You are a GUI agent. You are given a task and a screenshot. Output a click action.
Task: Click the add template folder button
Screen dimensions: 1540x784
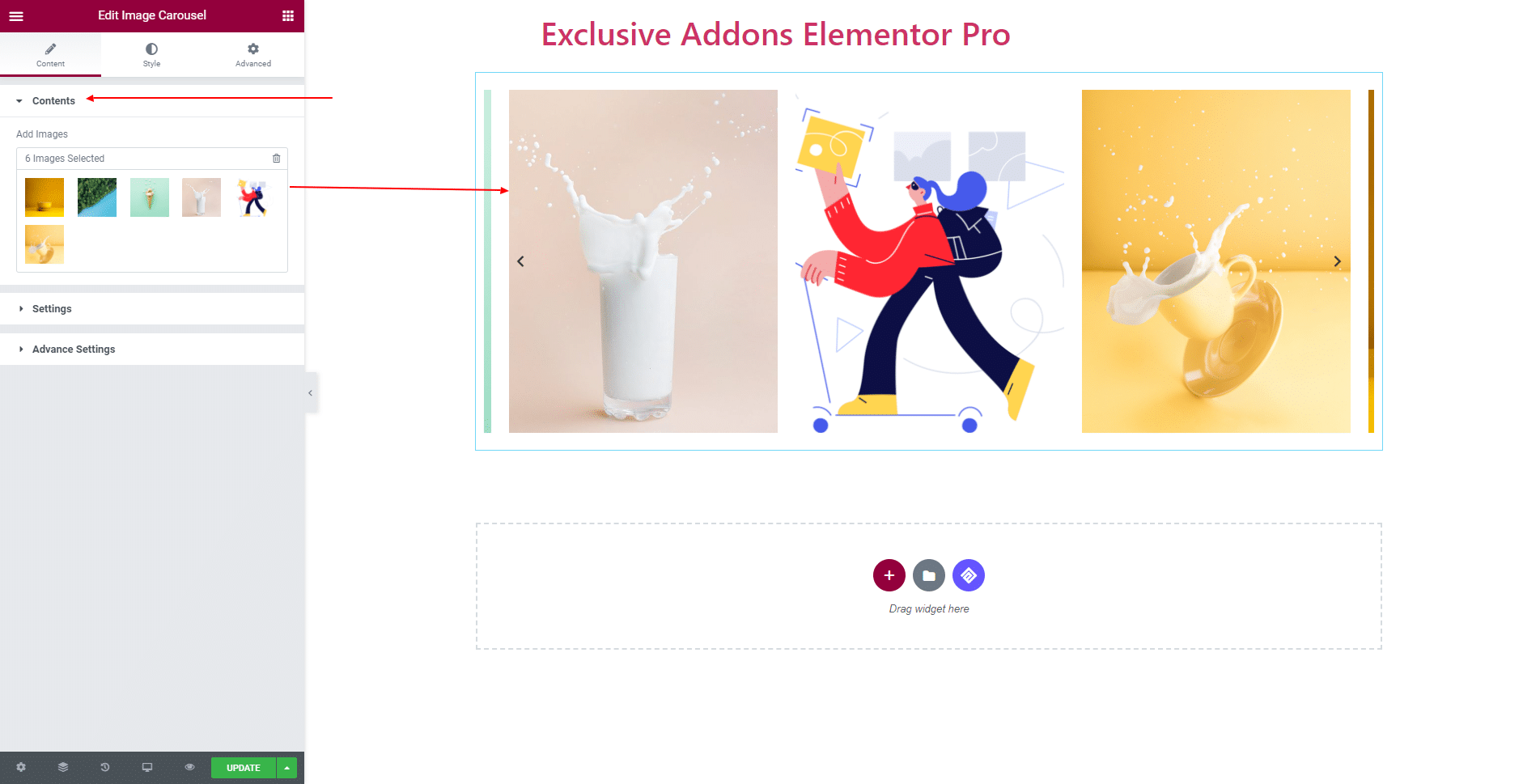point(929,575)
